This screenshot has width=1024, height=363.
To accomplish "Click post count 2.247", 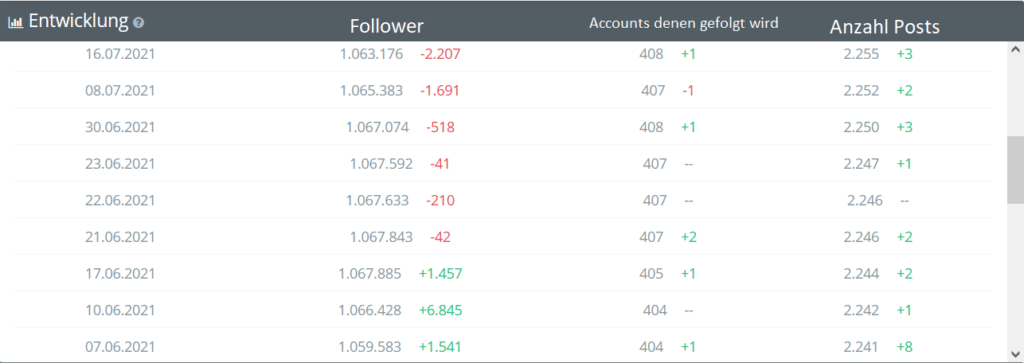I will 861,163.
